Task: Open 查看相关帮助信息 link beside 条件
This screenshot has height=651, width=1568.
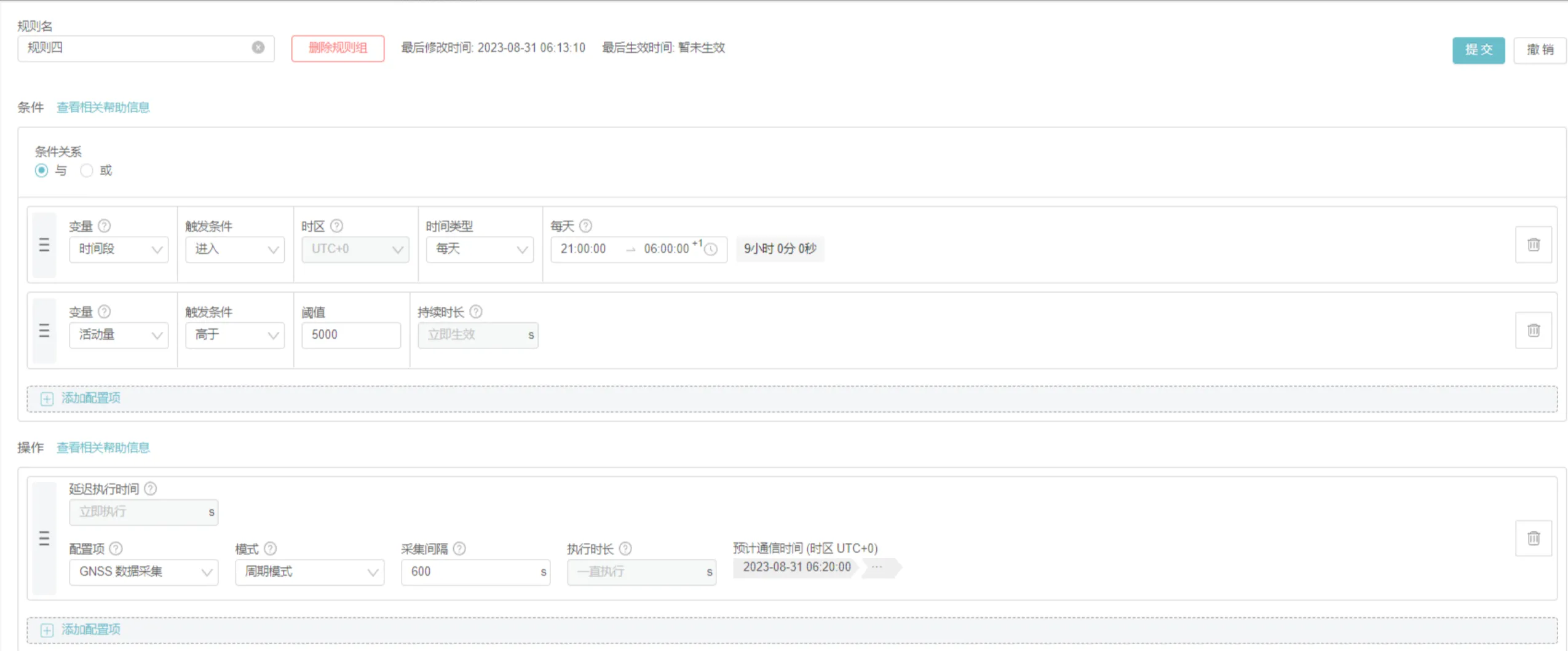Action: [x=103, y=108]
